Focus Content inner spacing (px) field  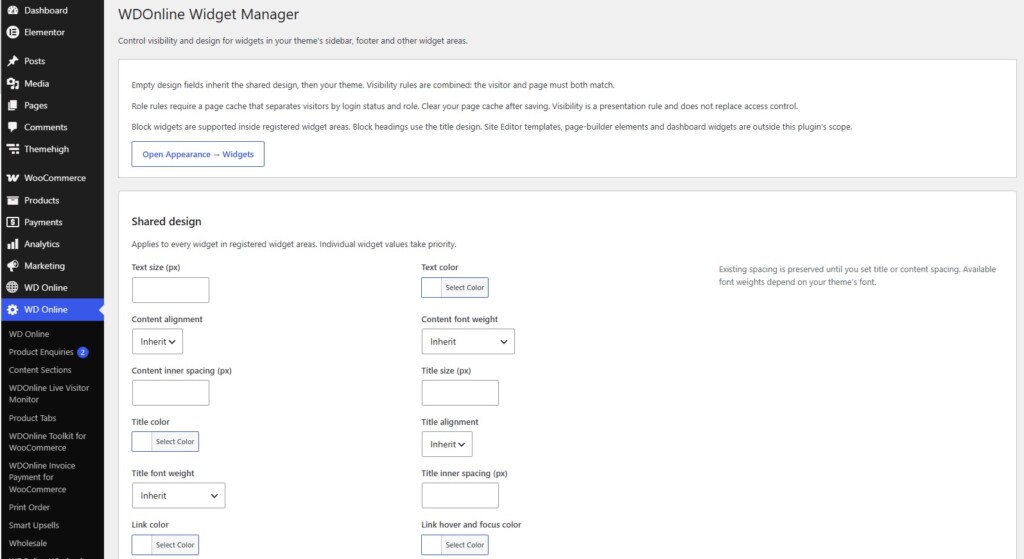click(170, 393)
